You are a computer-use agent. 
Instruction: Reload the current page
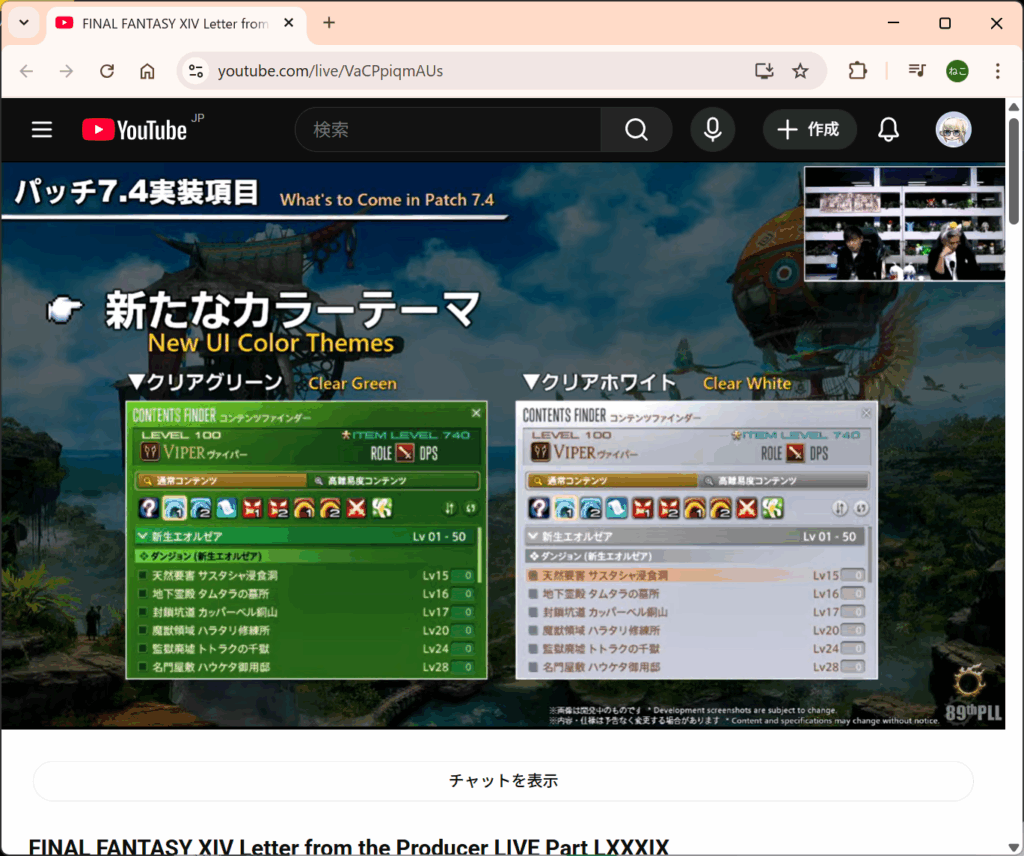pos(107,71)
